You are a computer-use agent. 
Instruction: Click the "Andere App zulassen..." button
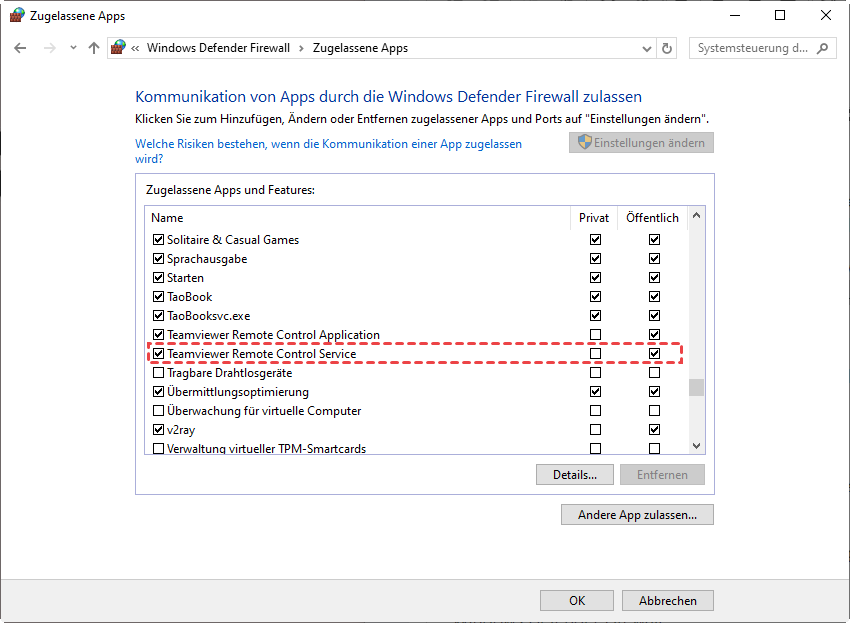(638, 515)
